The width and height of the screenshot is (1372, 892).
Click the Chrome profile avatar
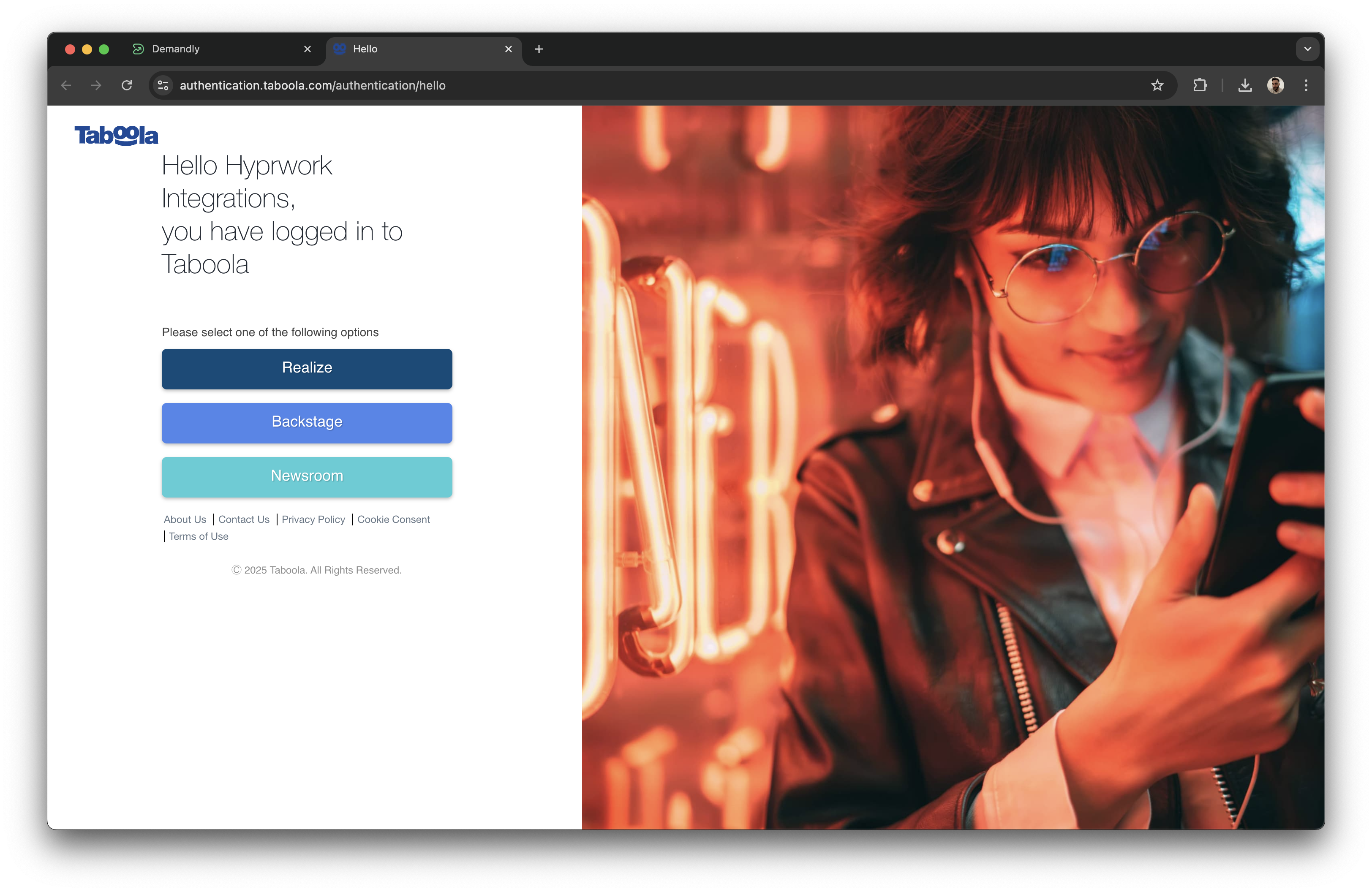coord(1275,85)
